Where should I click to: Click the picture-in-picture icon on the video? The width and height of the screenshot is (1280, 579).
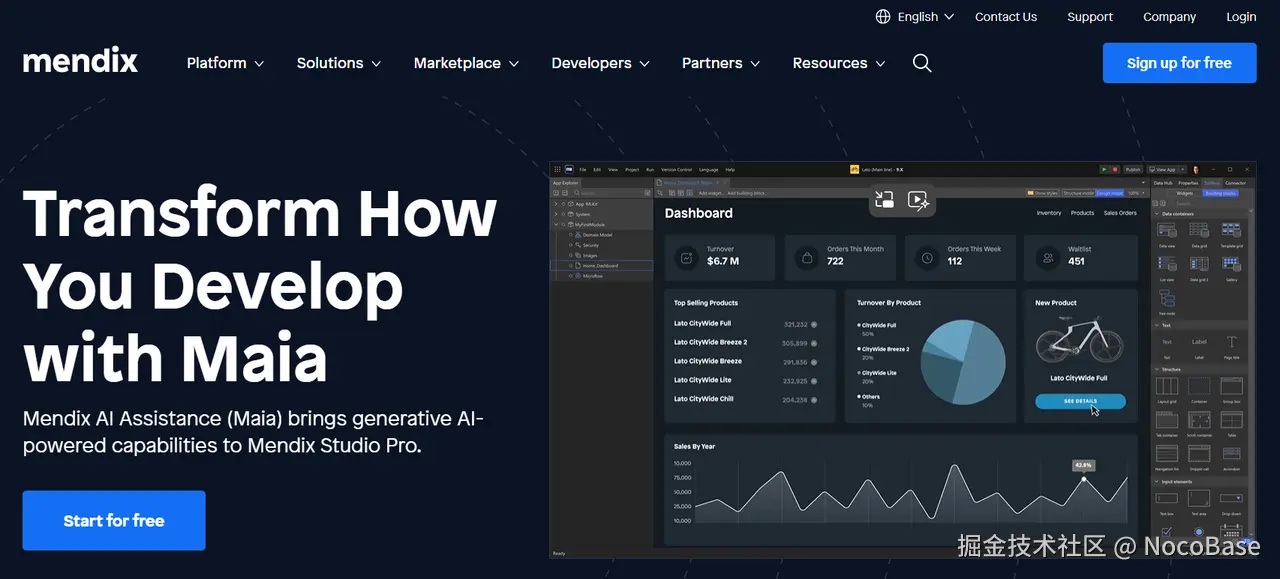884,200
